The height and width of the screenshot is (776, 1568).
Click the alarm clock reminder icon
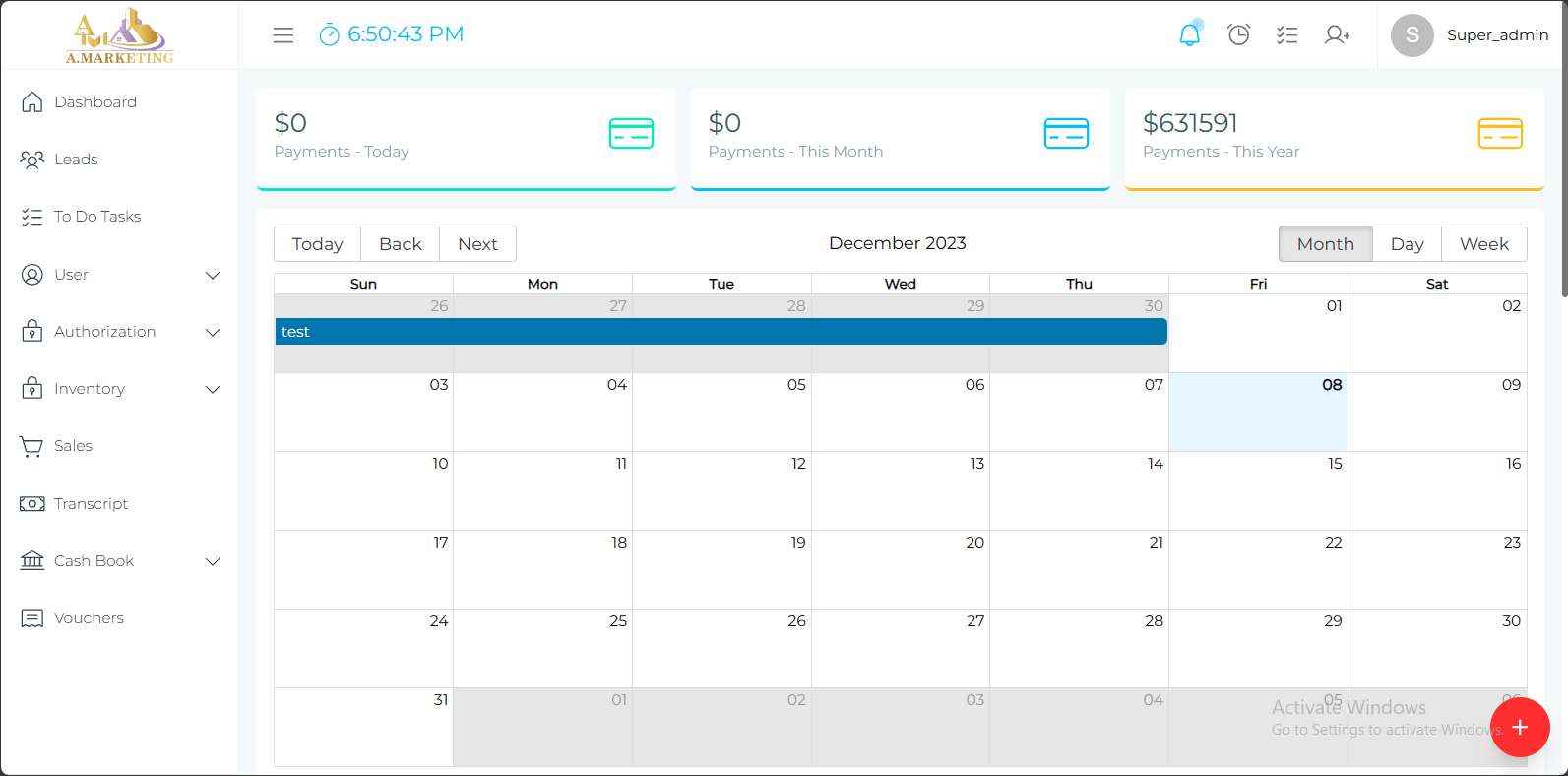[1238, 35]
